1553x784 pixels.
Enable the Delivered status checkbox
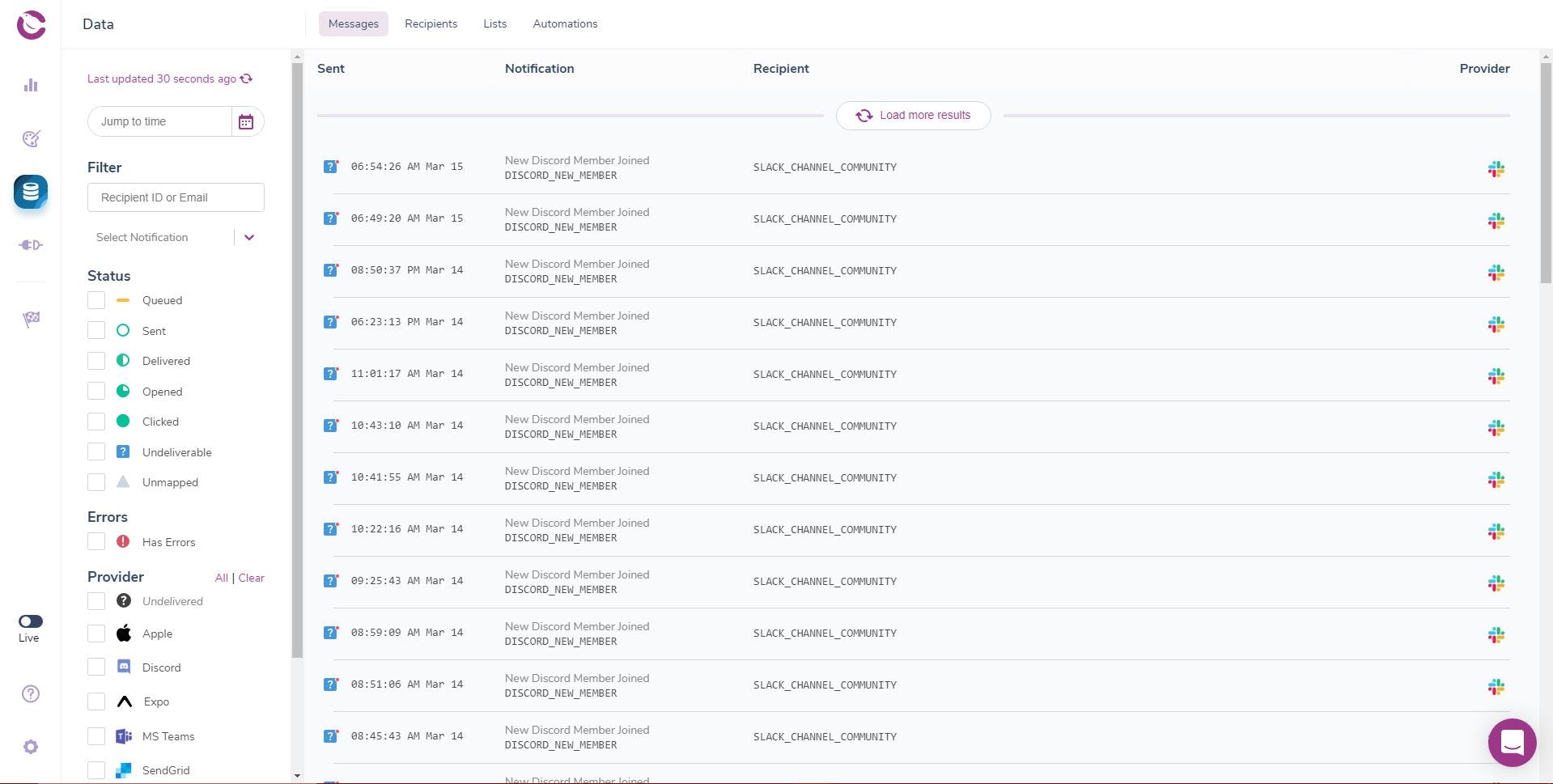point(96,360)
